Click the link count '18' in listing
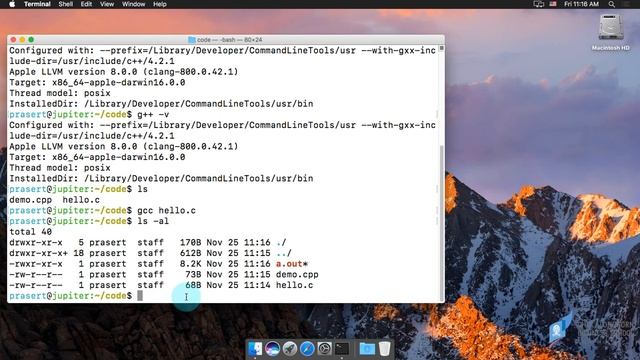Image resolution: width=640 pixels, height=360 pixels. point(78,253)
